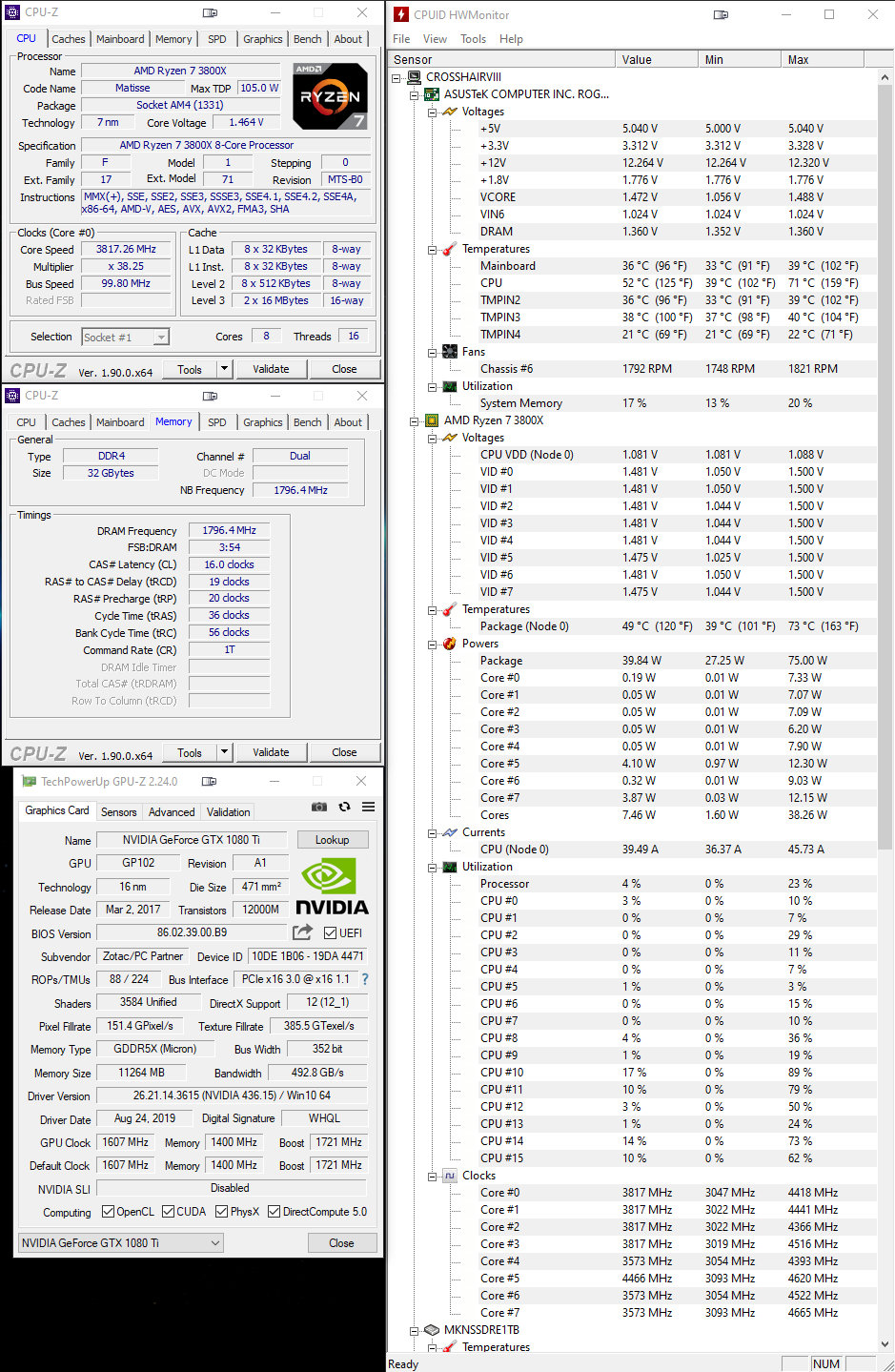Click the BIOS version share/export icon

tap(302, 932)
